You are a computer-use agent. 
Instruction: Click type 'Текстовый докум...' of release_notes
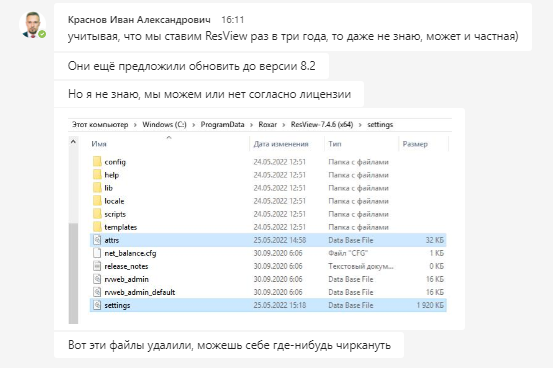tap(360, 266)
